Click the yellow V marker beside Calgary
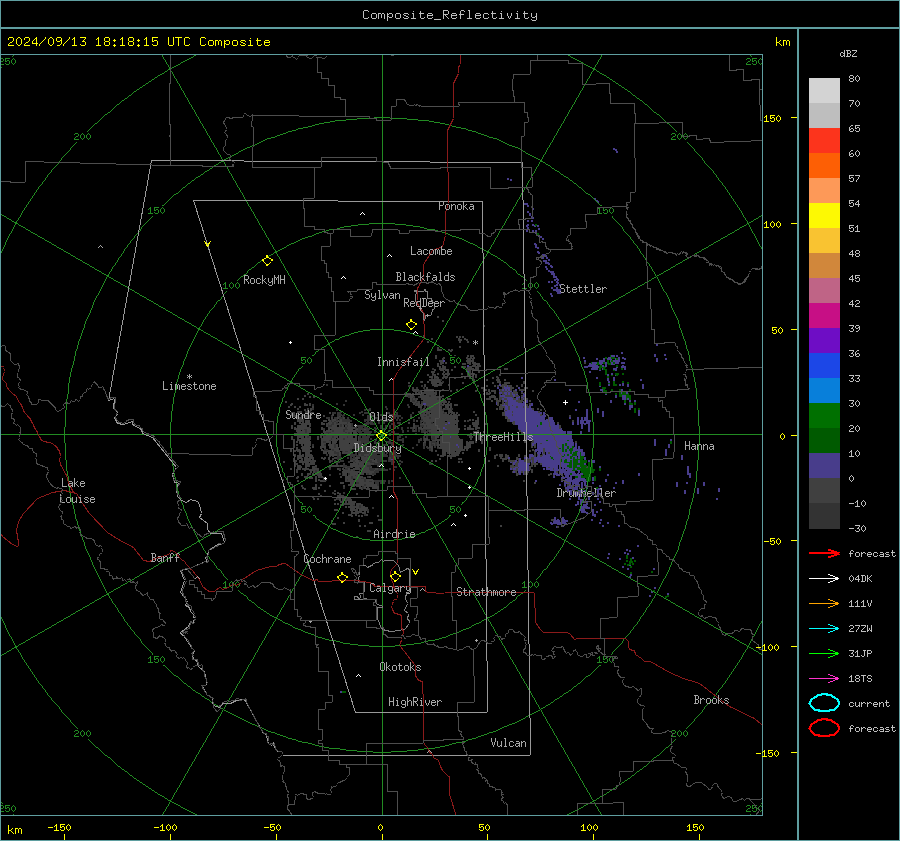Viewport: 900px width, 841px height. point(416,572)
